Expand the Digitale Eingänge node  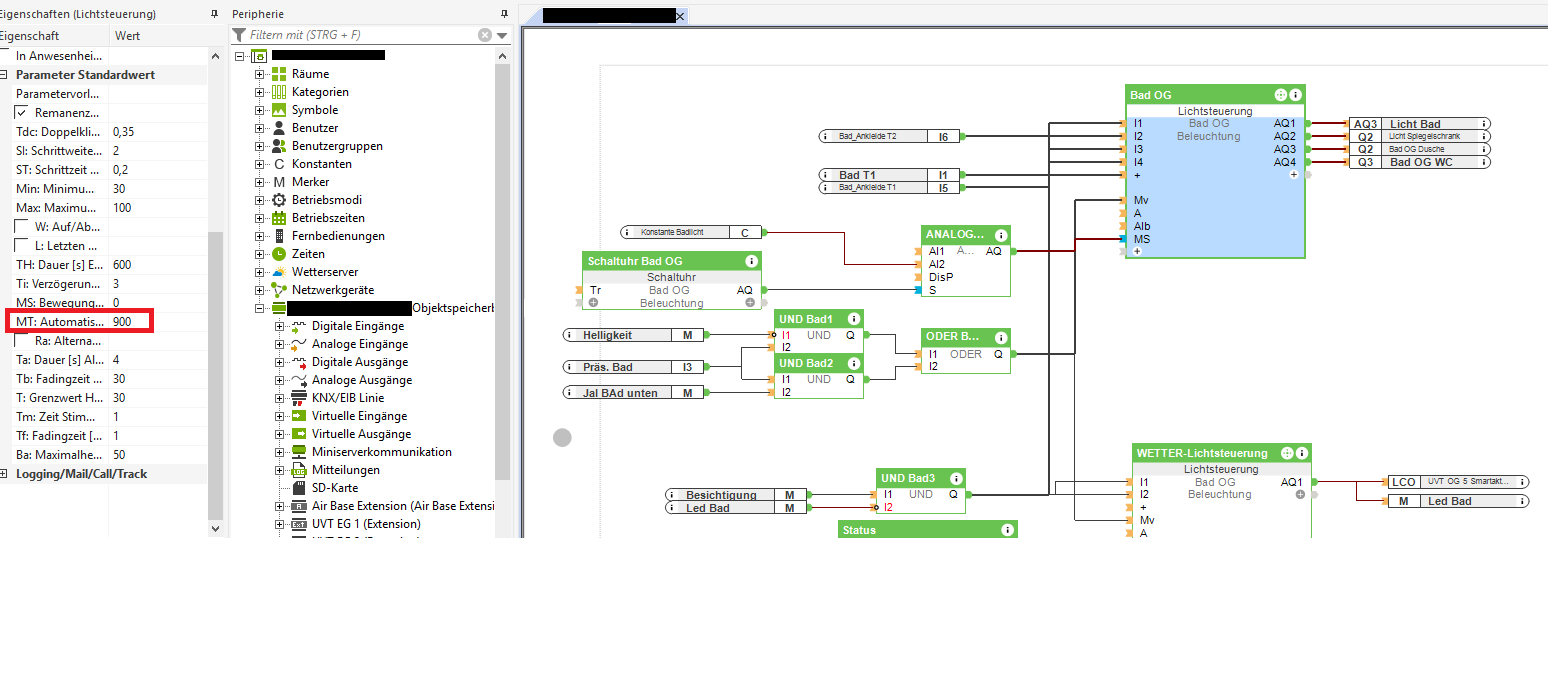[x=280, y=326]
